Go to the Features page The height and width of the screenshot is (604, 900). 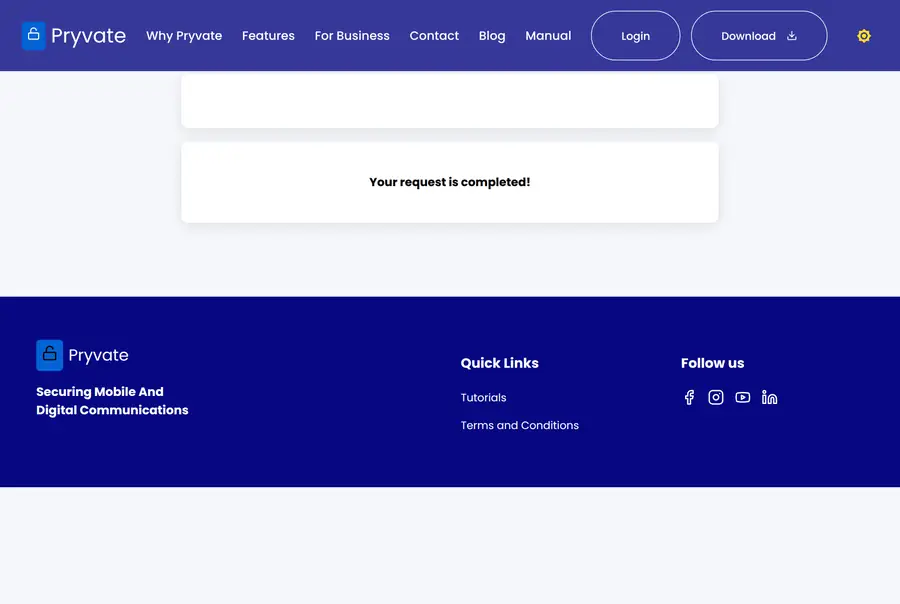click(268, 36)
